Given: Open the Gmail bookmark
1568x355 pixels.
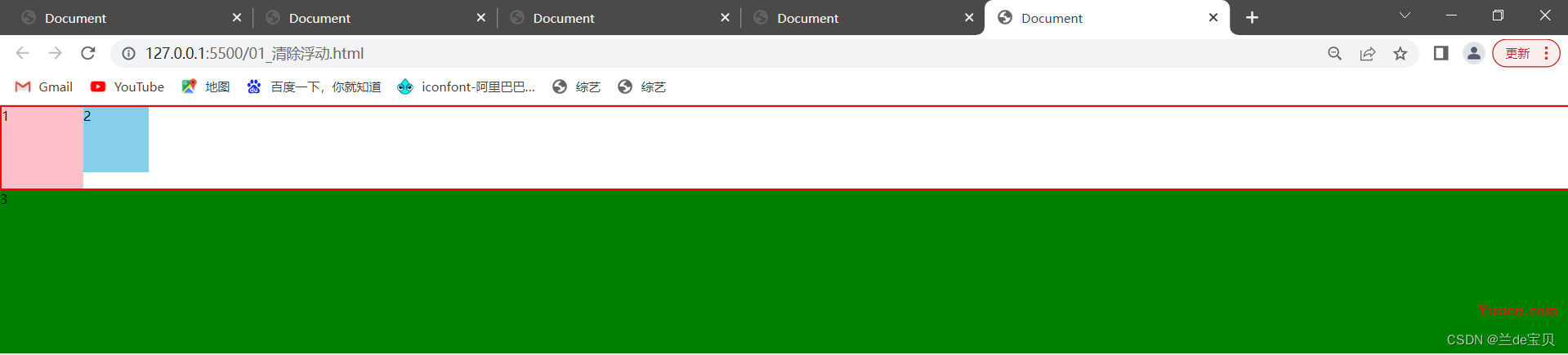Looking at the screenshot, I should [44, 87].
